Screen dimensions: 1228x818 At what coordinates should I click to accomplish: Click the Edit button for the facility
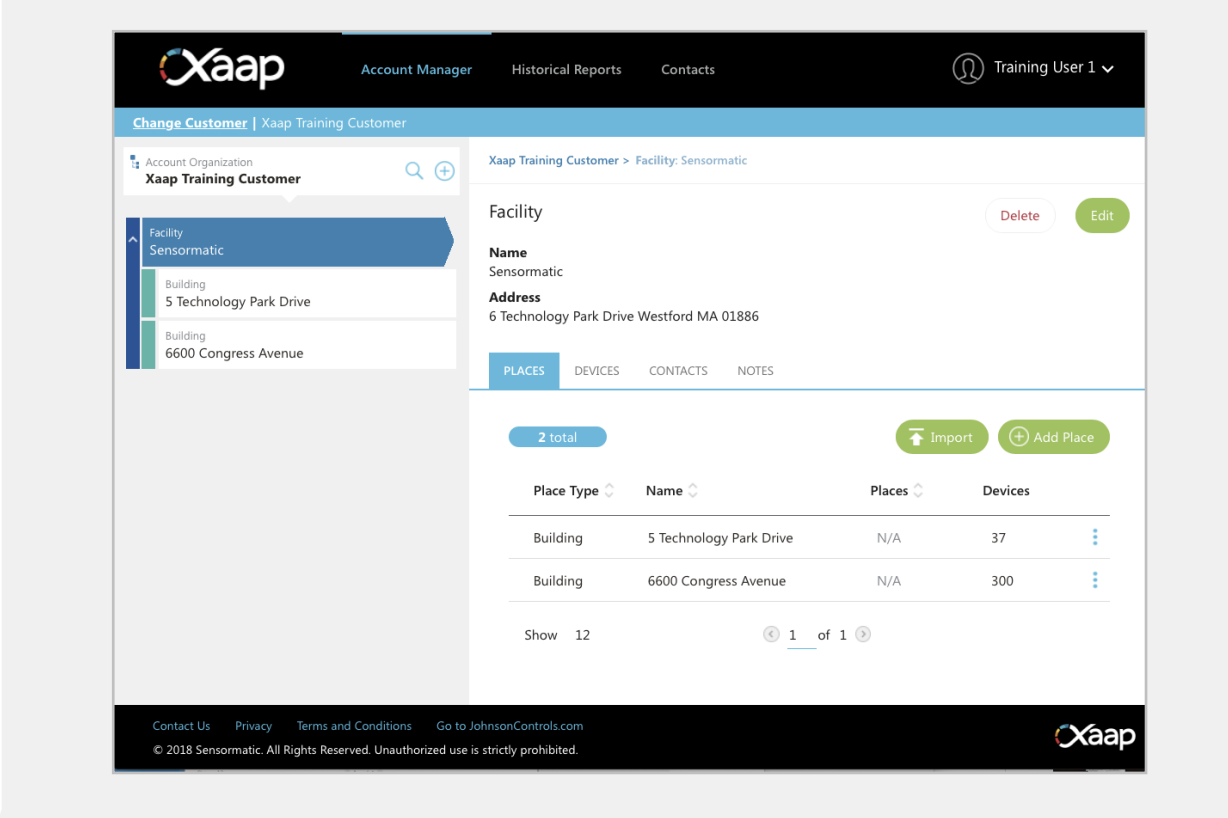(x=1101, y=215)
